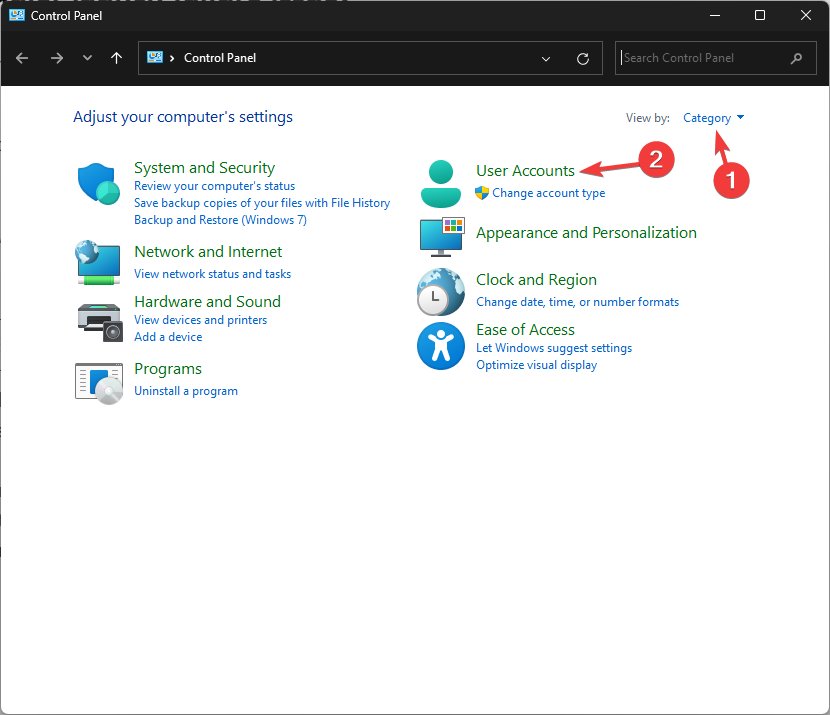Open Network and Internet category
The image size is (830, 715).
tap(208, 252)
